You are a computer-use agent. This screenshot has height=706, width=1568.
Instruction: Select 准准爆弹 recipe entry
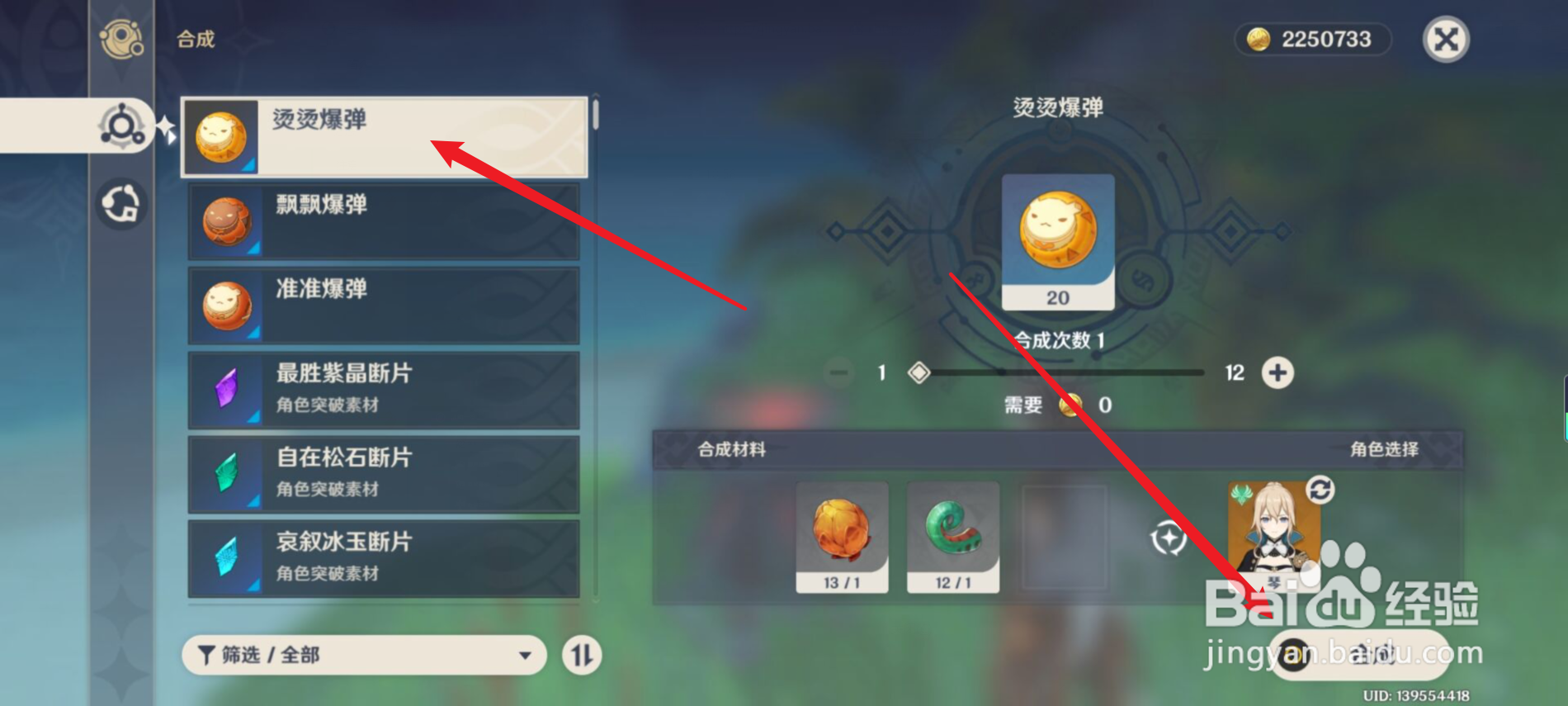tap(384, 306)
